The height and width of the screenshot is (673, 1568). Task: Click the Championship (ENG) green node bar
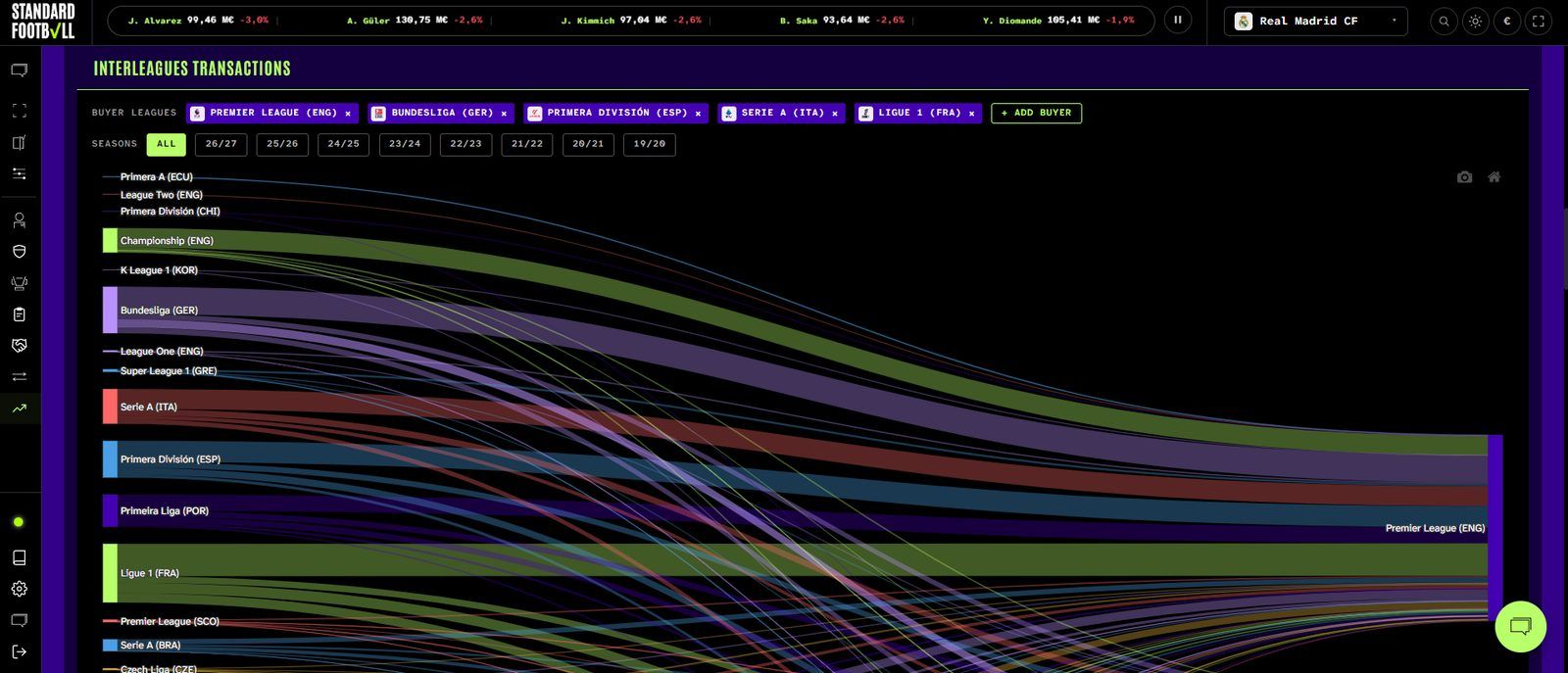110,240
